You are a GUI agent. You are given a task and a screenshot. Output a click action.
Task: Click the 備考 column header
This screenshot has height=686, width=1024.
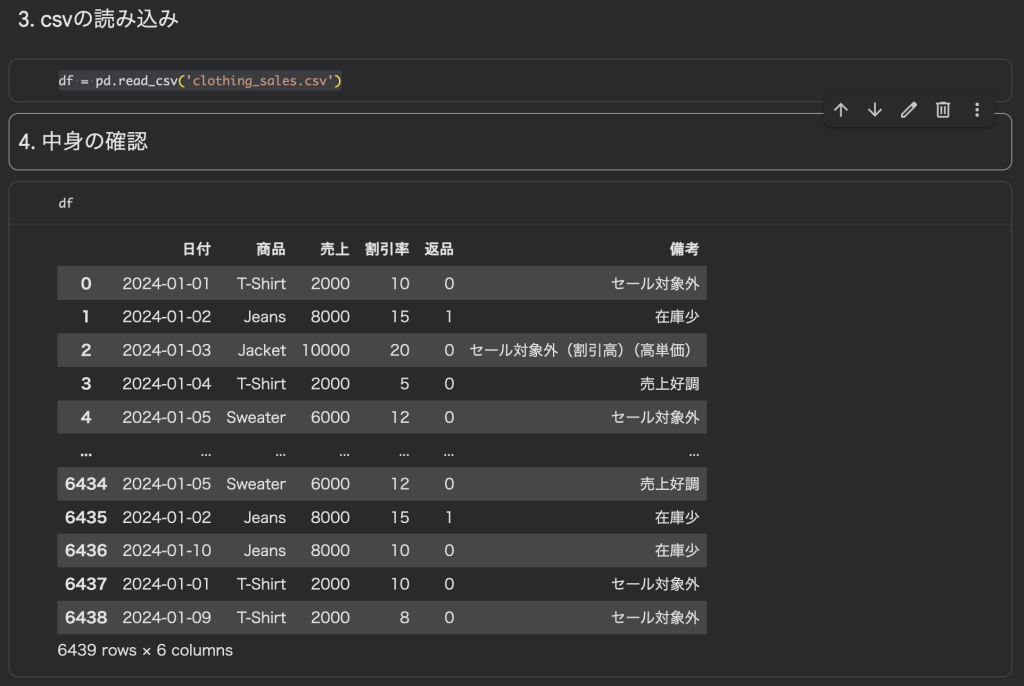[684, 249]
